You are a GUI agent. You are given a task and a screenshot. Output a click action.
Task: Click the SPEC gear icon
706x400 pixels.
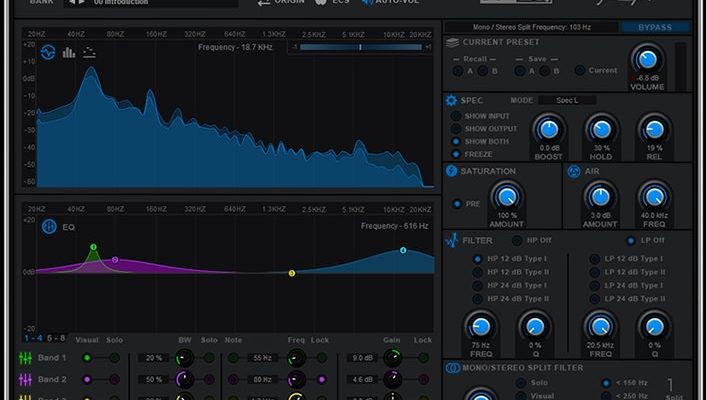(x=452, y=101)
